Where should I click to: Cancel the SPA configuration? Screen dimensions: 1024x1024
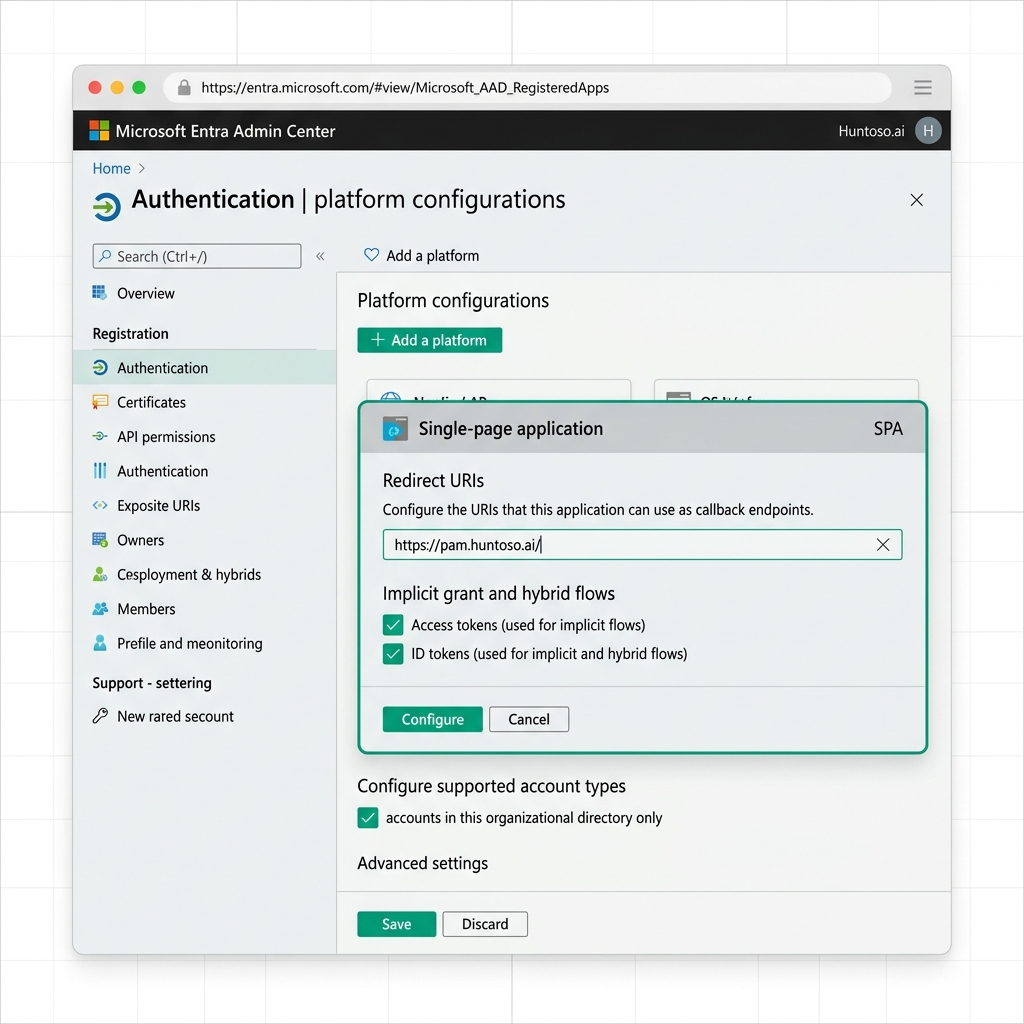529,719
